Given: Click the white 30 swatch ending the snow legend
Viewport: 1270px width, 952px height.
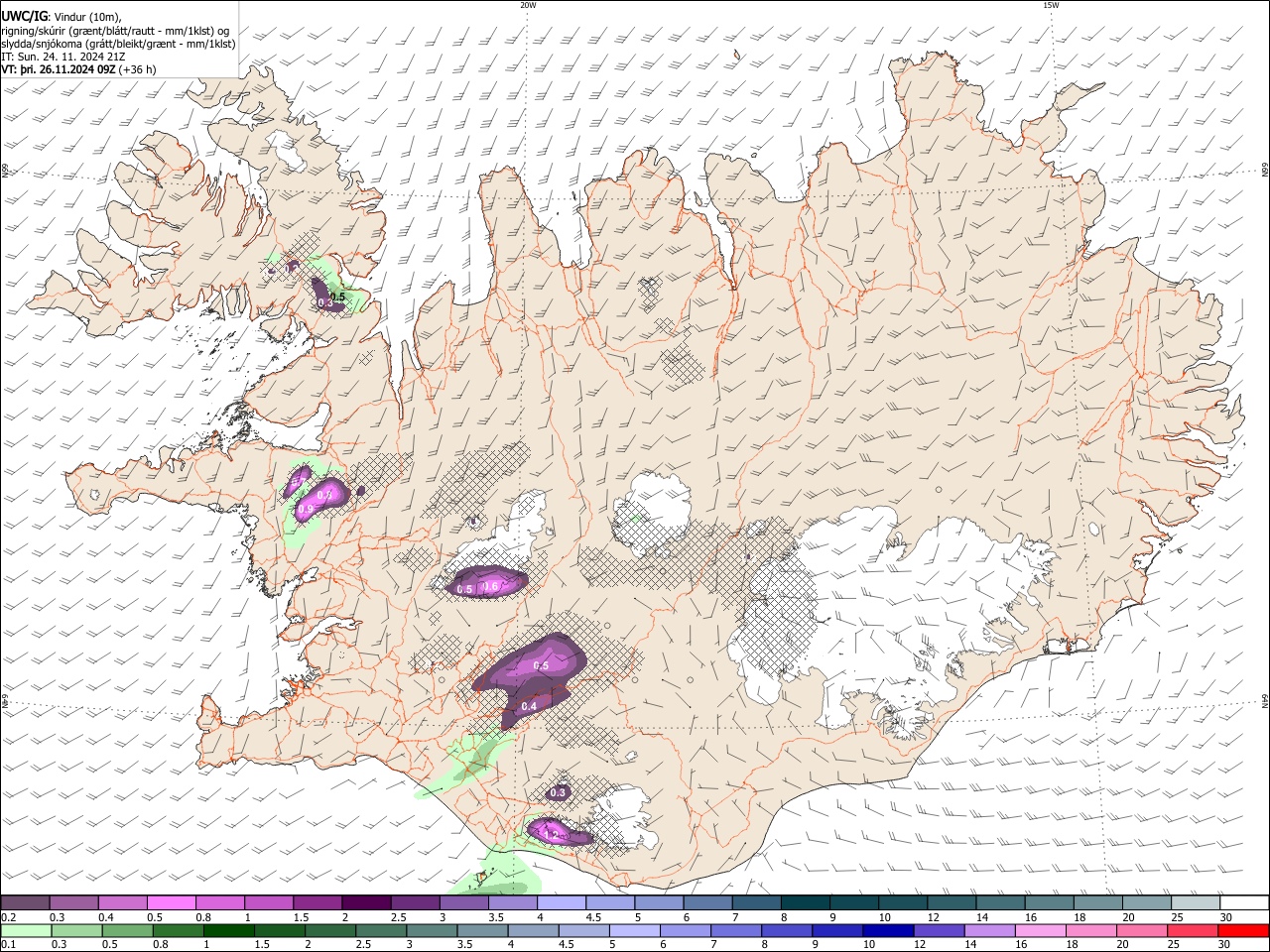Looking at the screenshot, I should pos(1244,903).
